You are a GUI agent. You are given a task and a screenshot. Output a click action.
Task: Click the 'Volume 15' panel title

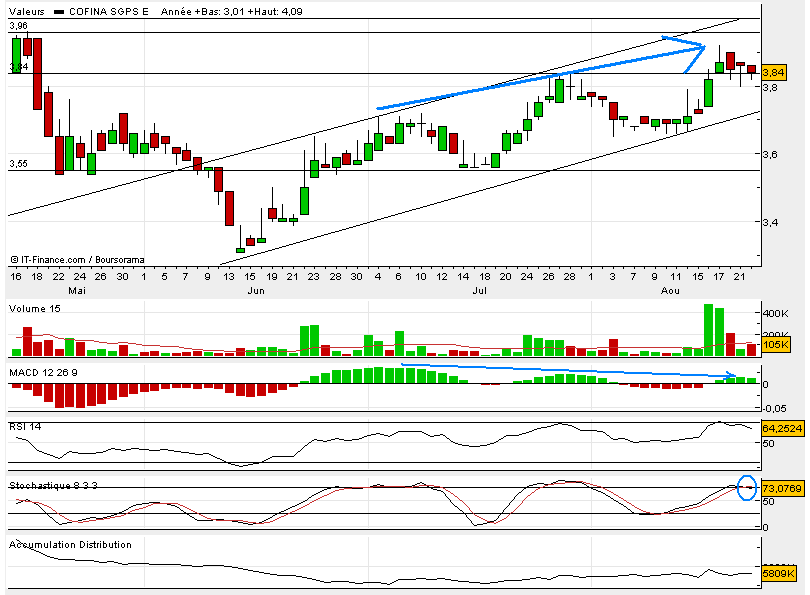[35, 309]
